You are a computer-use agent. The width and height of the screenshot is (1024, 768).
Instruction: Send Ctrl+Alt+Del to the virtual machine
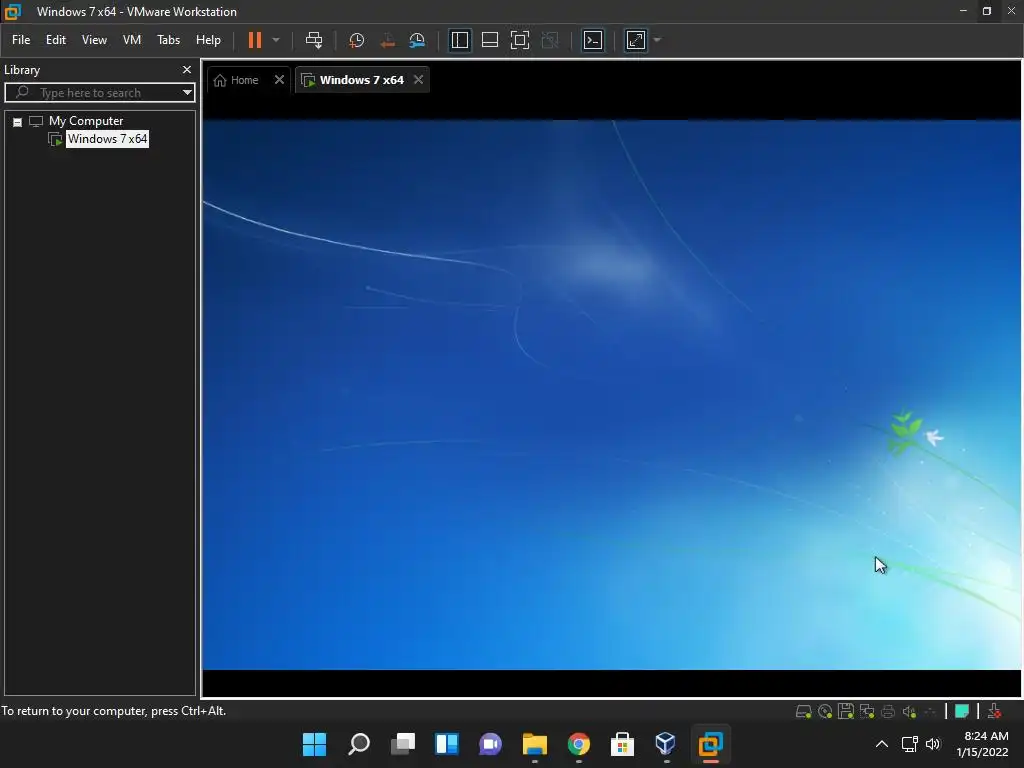click(x=314, y=40)
